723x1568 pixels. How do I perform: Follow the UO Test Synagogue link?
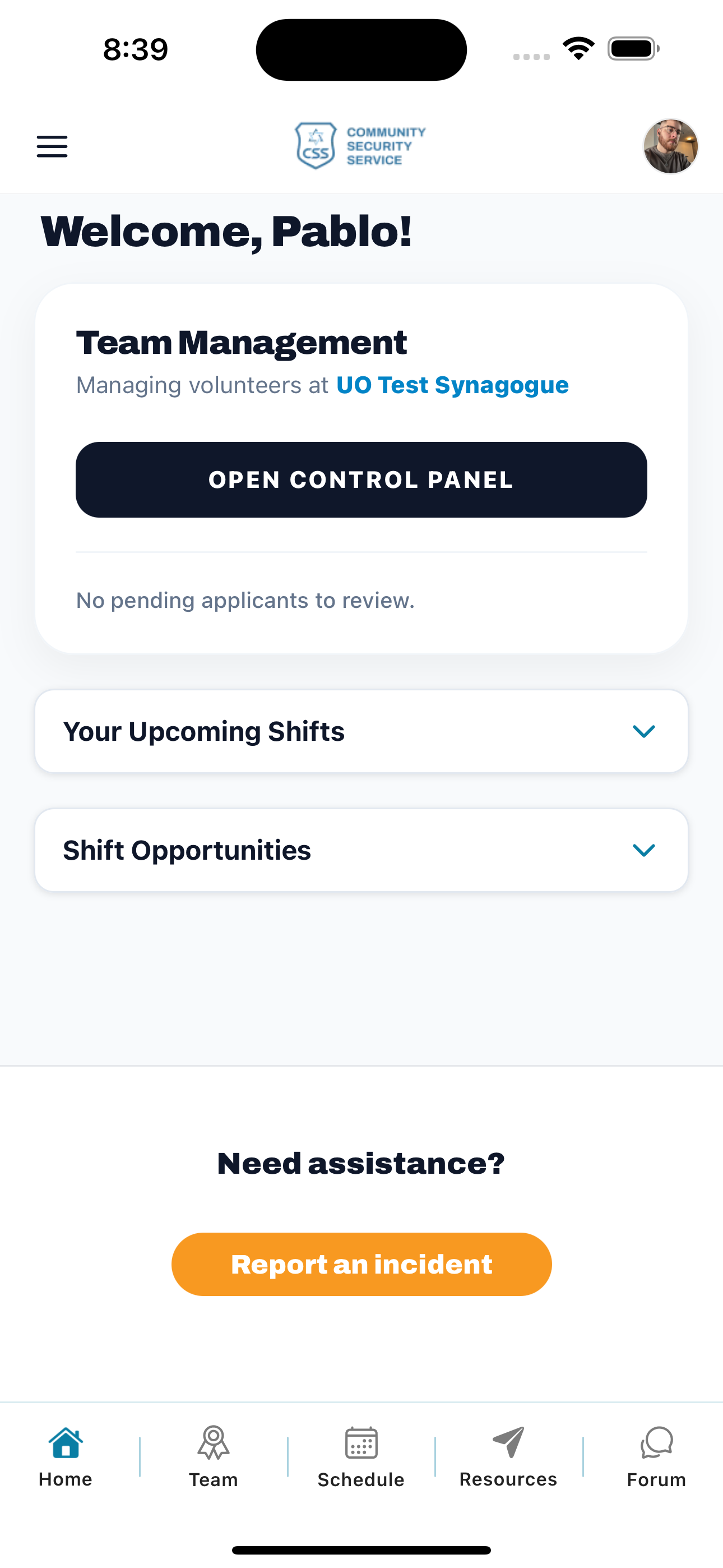pyautogui.click(x=452, y=385)
